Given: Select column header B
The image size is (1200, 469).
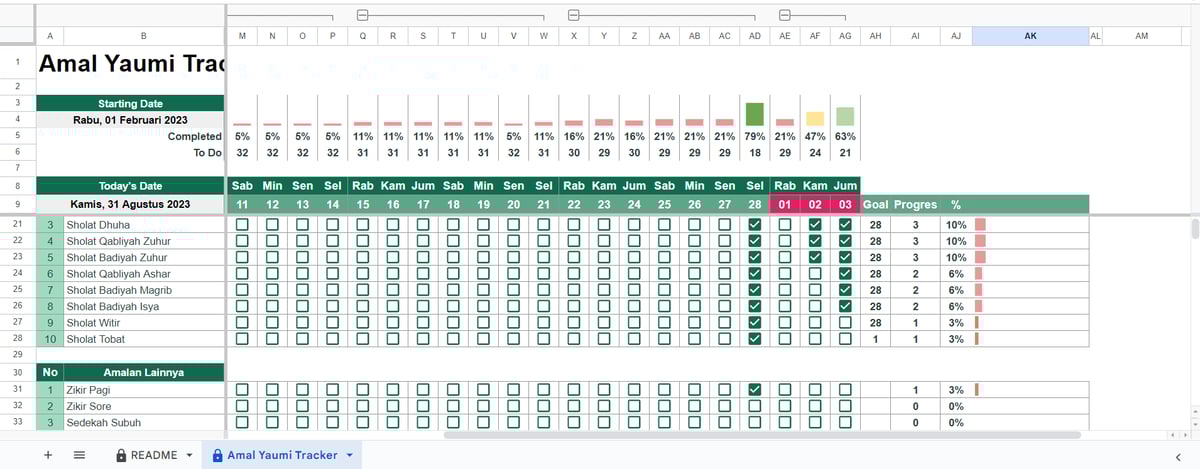Looking at the screenshot, I should point(143,36).
